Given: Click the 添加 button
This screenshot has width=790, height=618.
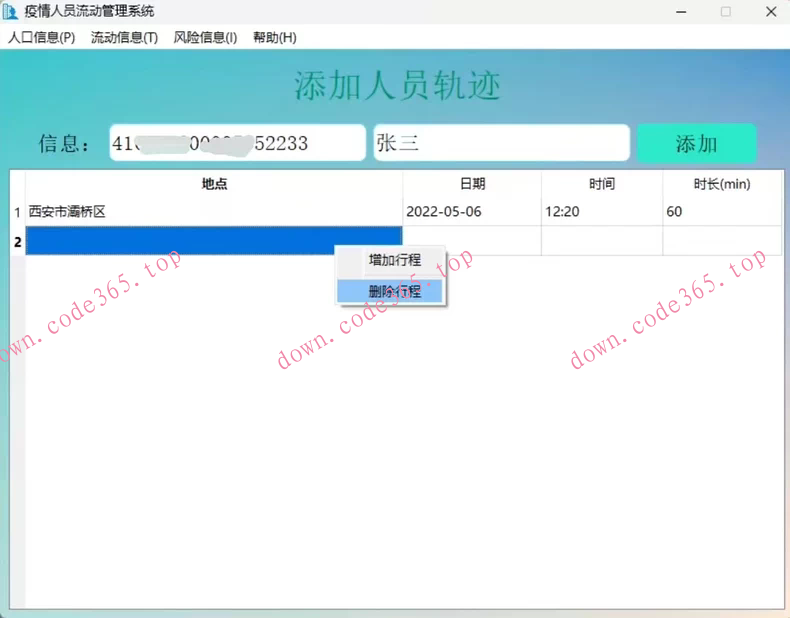Looking at the screenshot, I should coord(697,144).
